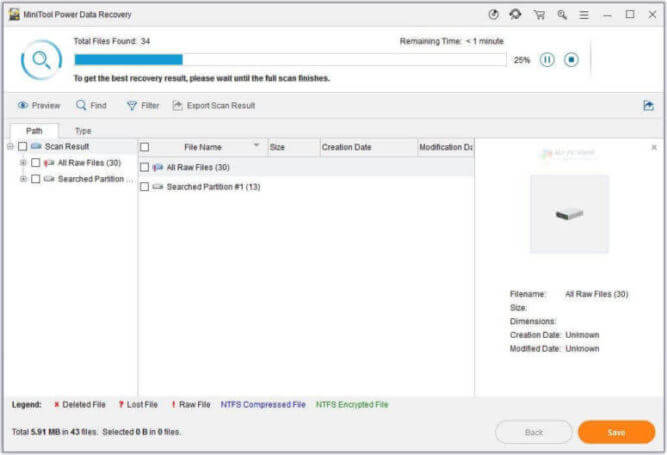Click the Searched Partition #1 drive icon

[158, 187]
